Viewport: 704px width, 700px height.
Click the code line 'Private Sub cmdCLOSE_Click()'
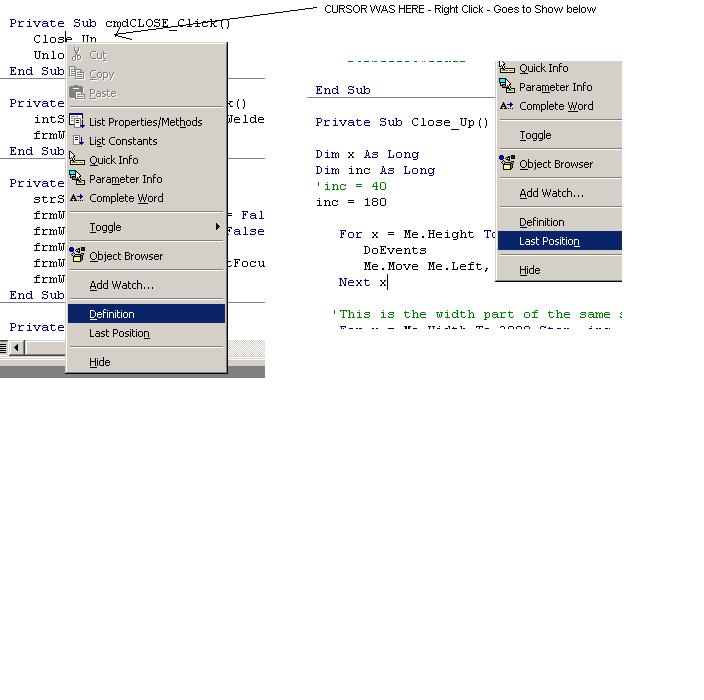click(120, 23)
